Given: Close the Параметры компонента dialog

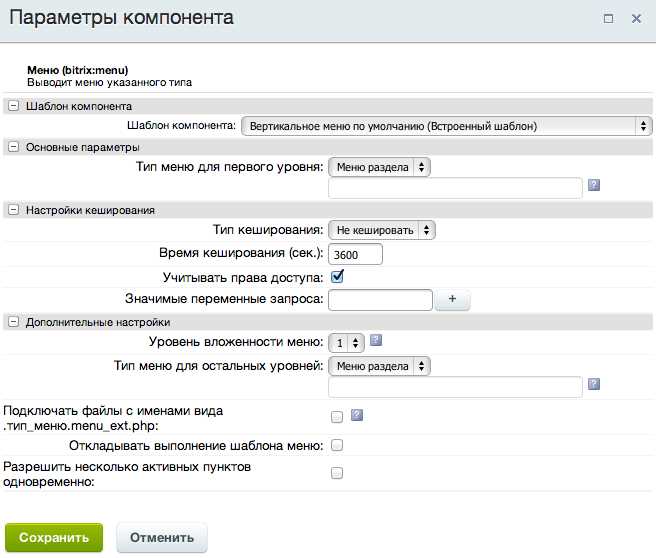Looking at the screenshot, I should (x=636, y=18).
